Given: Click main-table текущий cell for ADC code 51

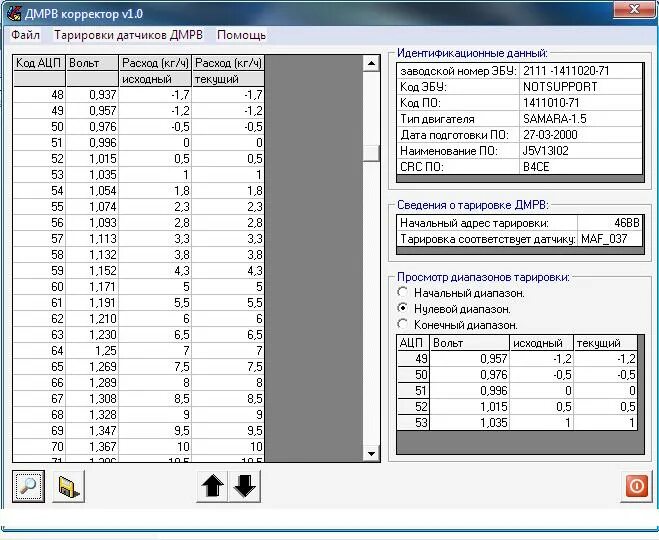Looking at the screenshot, I should tap(228, 143).
